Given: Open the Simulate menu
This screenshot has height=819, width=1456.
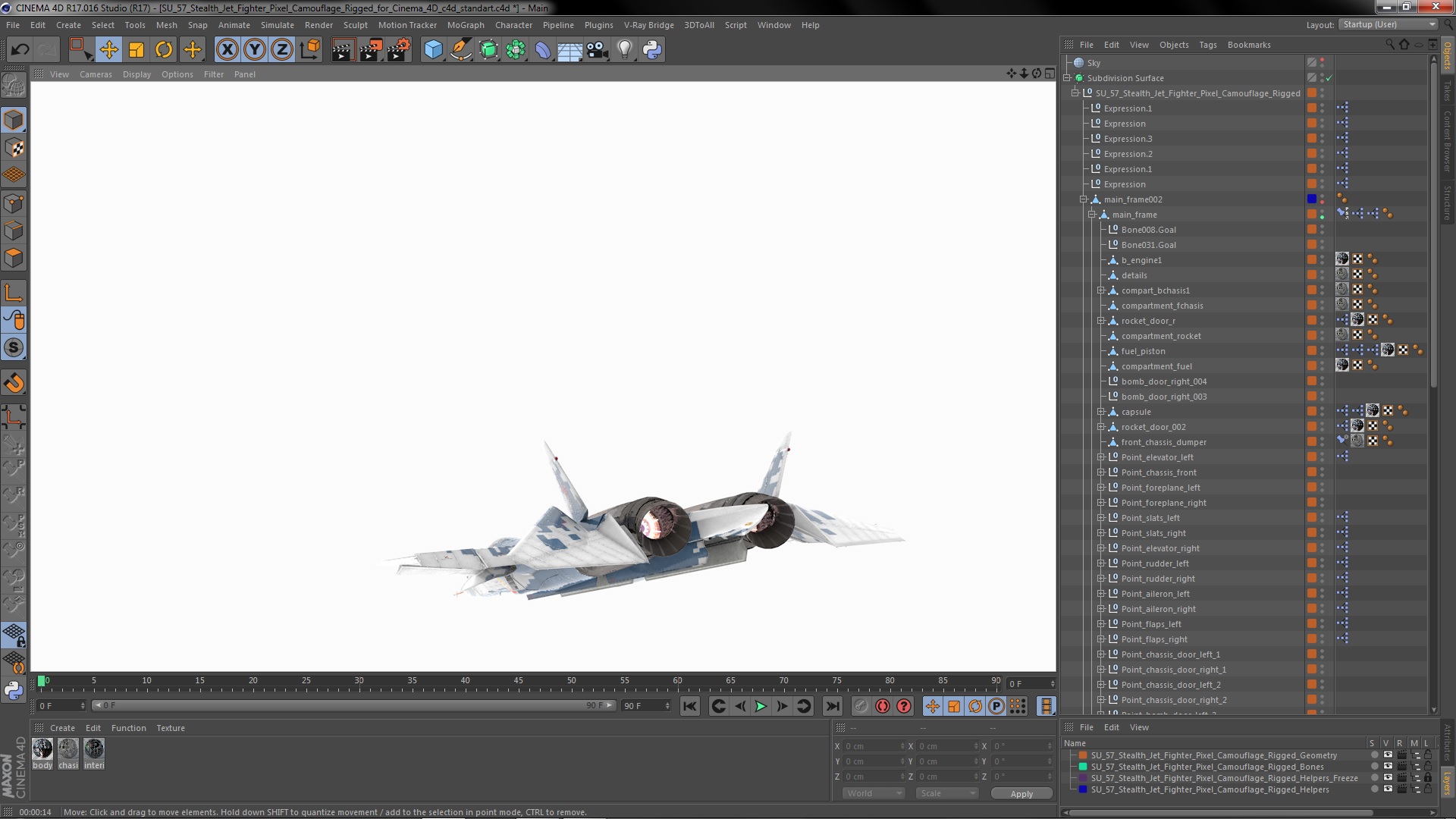Looking at the screenshot, I should tap(278, 25).
